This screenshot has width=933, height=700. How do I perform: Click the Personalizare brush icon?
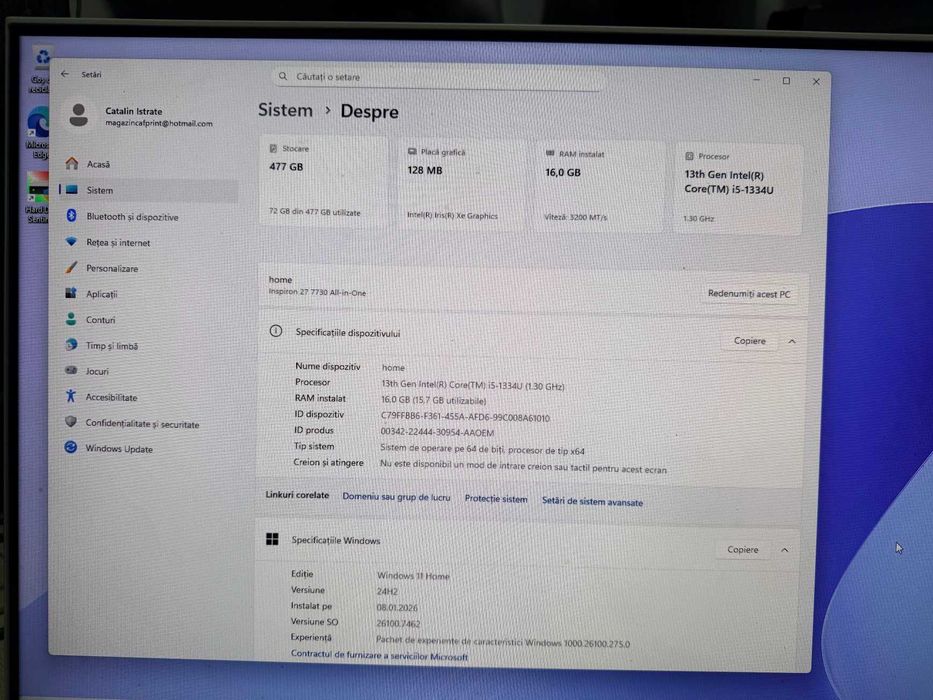[x=71, y=267]
